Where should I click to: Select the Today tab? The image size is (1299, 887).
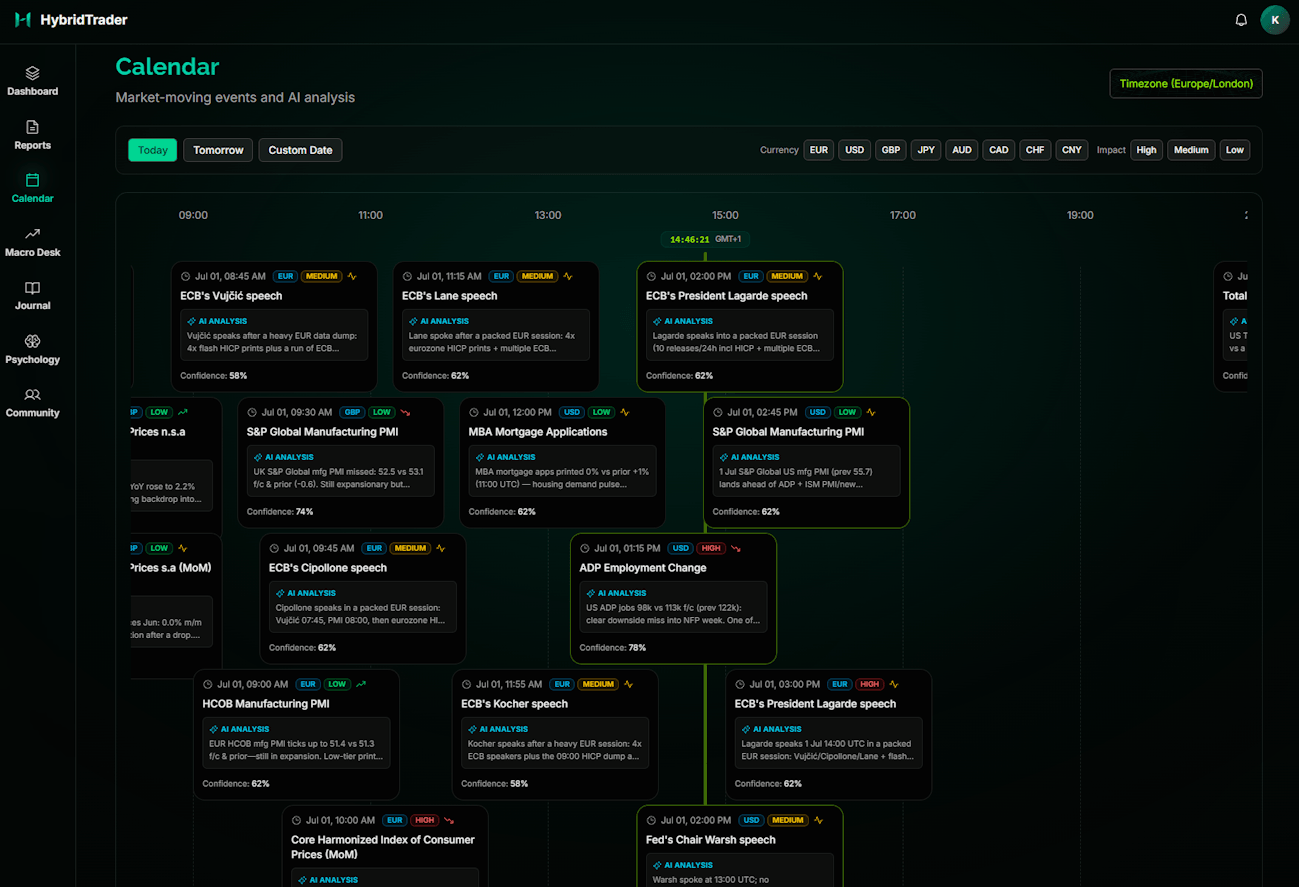click(x=153, y=150)
